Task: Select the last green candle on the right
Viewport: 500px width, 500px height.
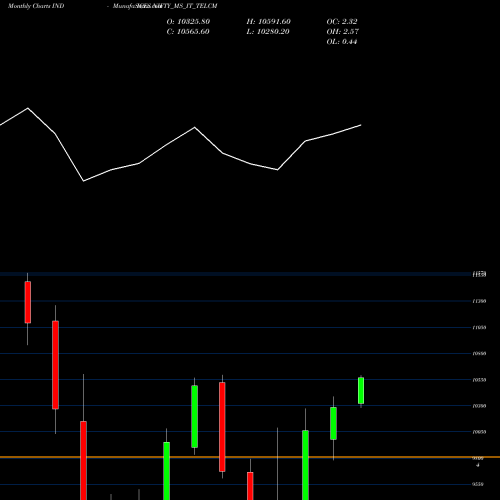Action: [361, 391]
